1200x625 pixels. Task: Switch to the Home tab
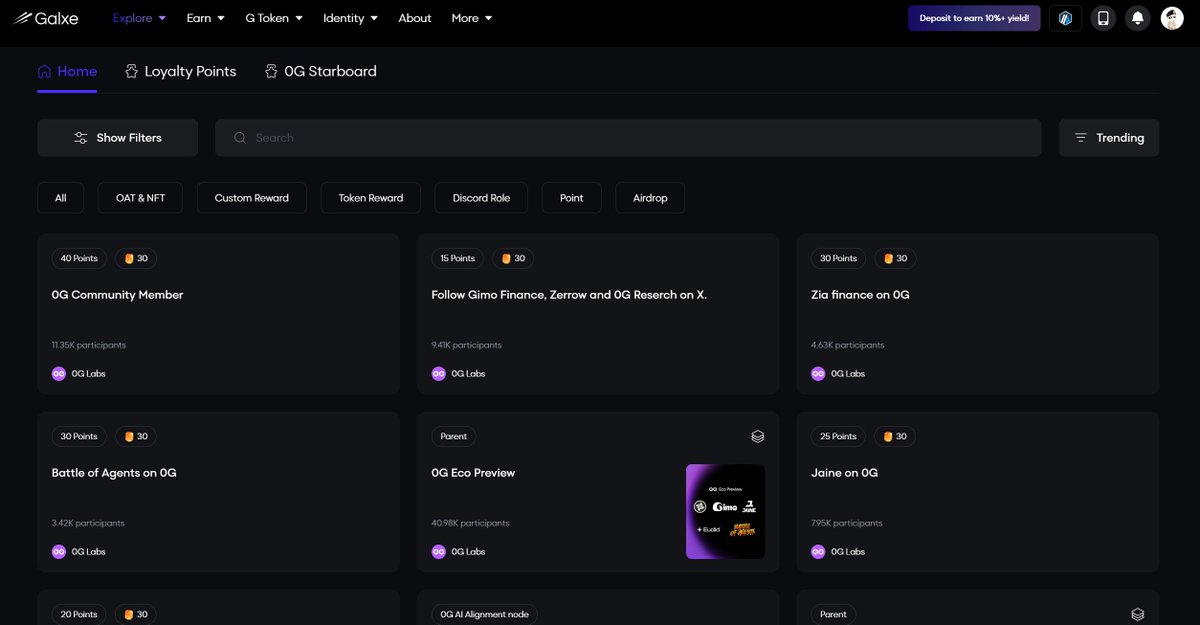pos(67,72)
